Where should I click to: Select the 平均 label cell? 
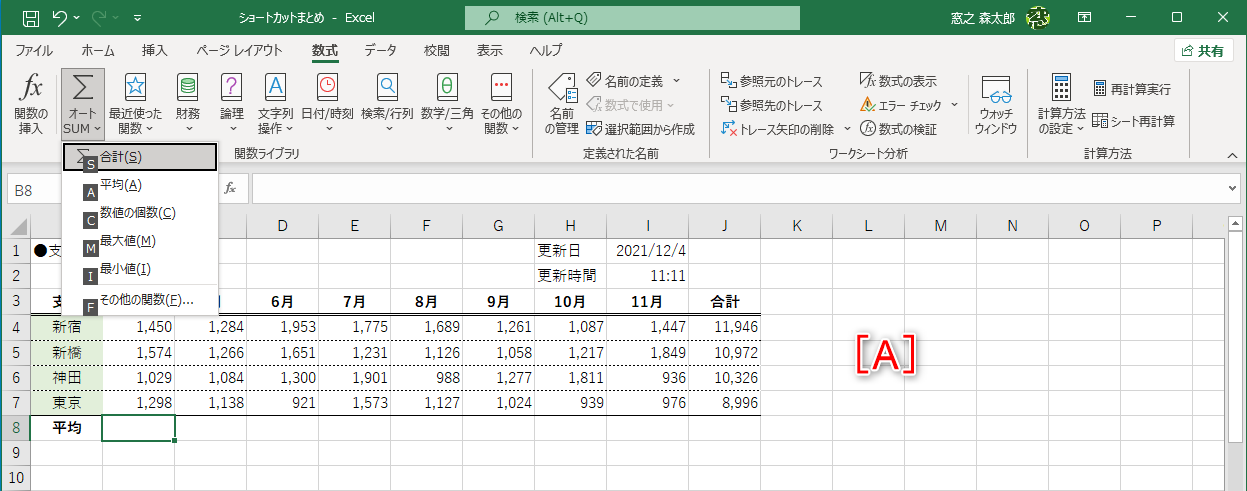pyautogui.click(x=66, y=429)
